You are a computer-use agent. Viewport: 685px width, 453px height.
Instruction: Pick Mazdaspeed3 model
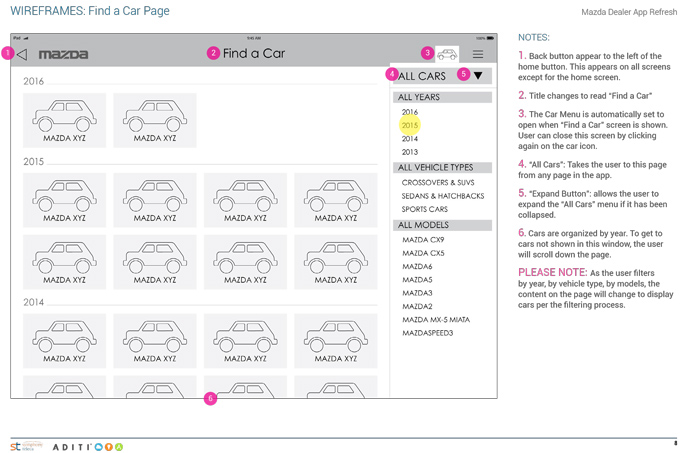[428, 333]
